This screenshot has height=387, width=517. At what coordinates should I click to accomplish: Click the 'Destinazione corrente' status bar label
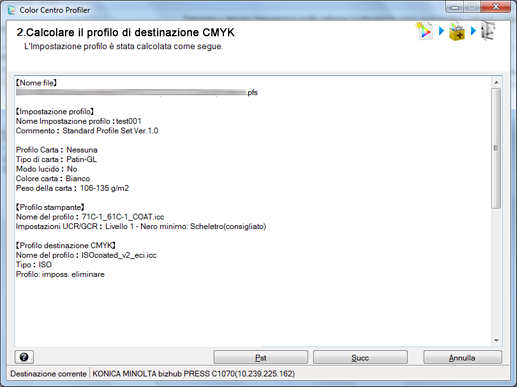pos(48,374)
